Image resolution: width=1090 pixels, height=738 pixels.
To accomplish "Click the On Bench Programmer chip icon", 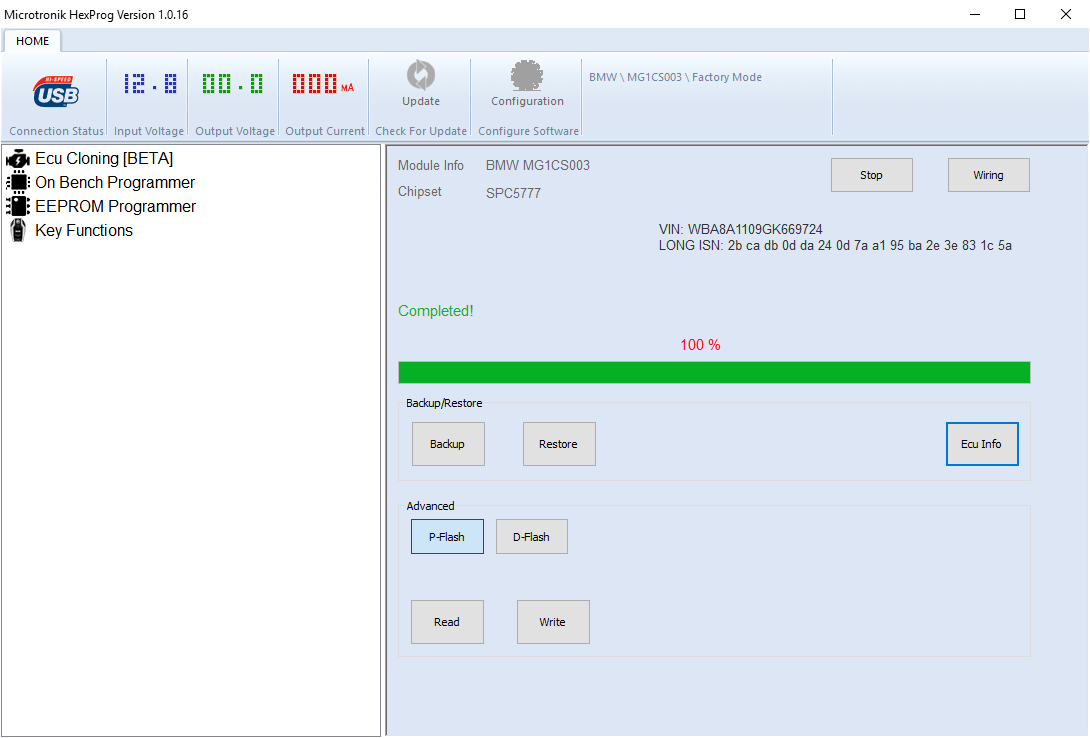I will (18, 183).
